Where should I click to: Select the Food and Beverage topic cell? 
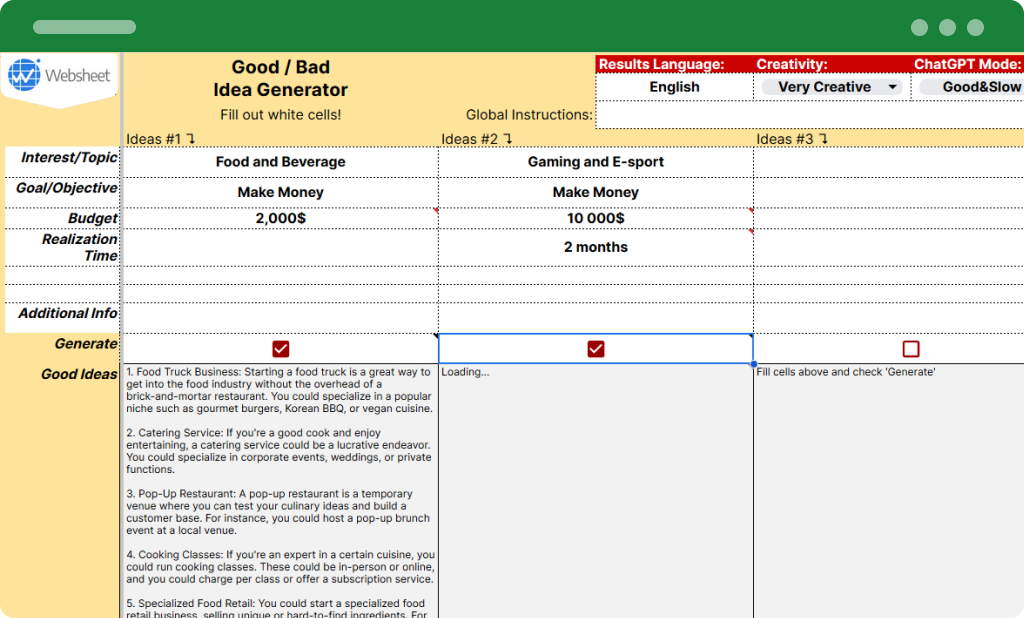click(x=281, y=162)
